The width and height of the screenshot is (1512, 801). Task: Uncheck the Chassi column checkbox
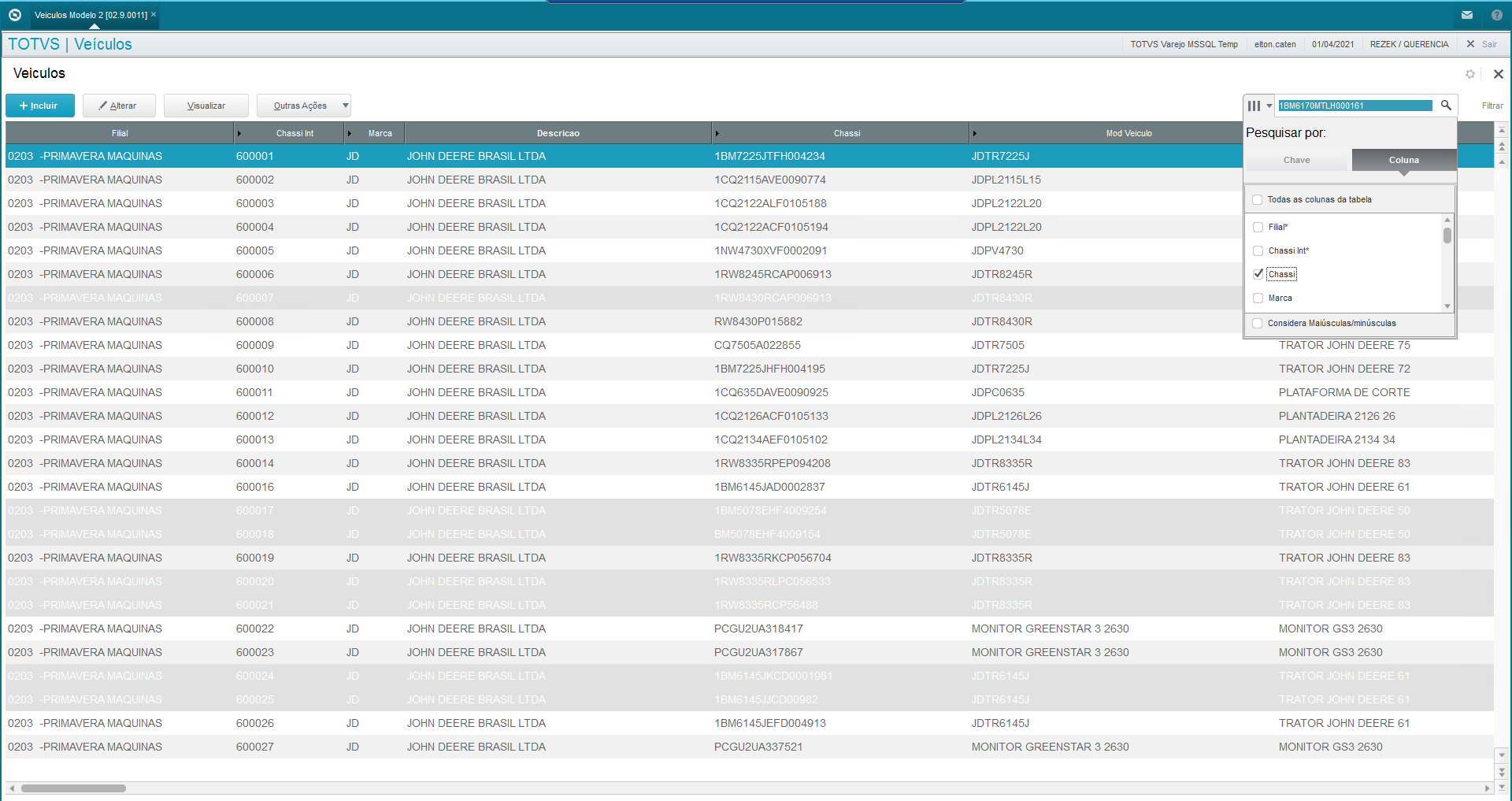click(x=1258, y=274)
